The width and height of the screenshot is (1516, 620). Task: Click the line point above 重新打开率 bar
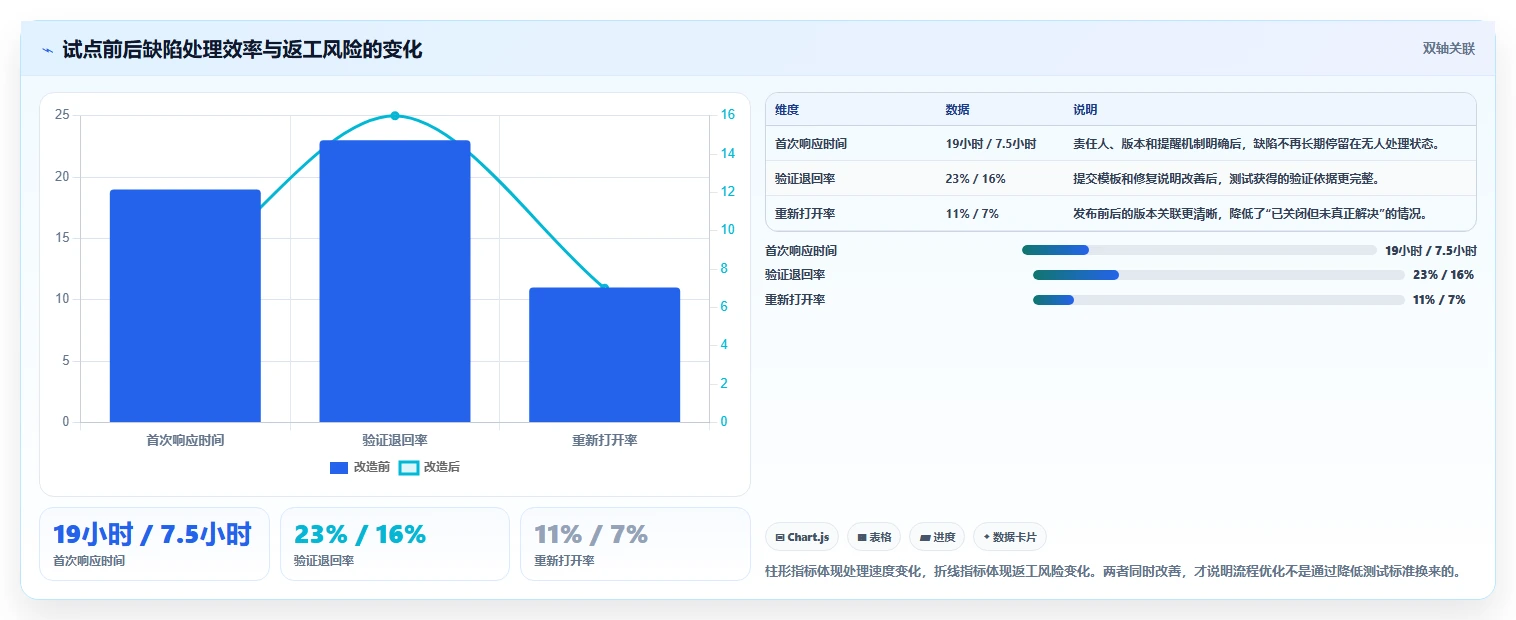(604, 288)
